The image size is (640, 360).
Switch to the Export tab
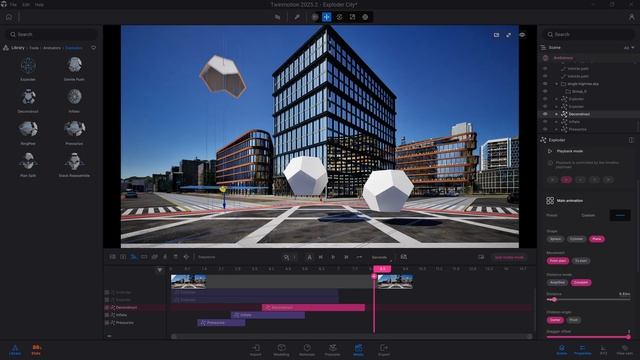[384, 350]
